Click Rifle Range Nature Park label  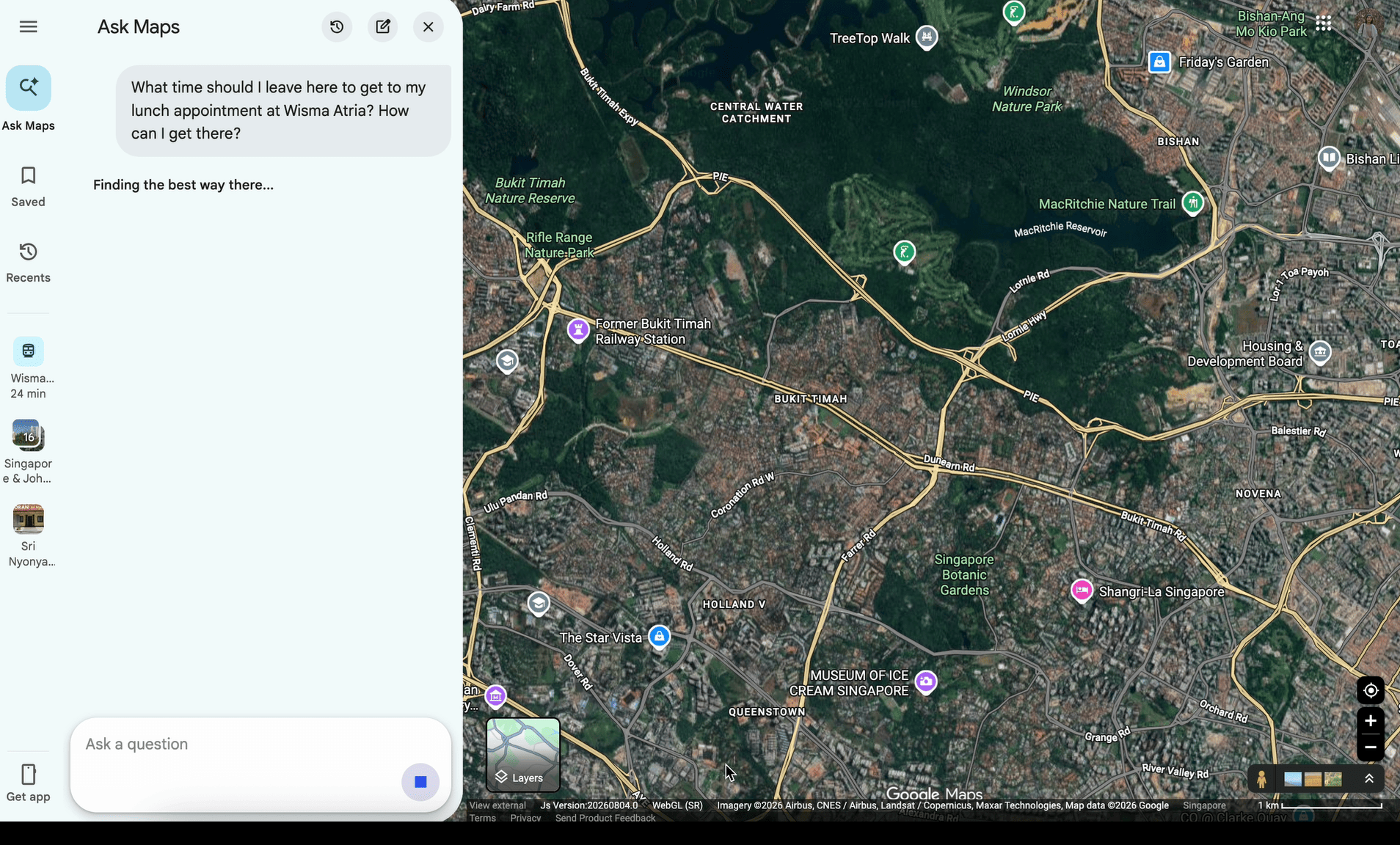point(559,245)
